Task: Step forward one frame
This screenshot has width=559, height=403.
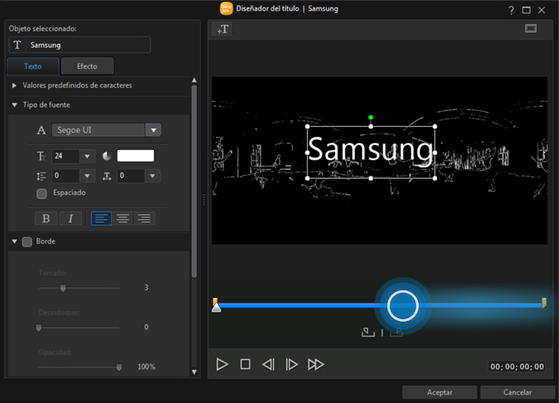Action: (291, 364)
